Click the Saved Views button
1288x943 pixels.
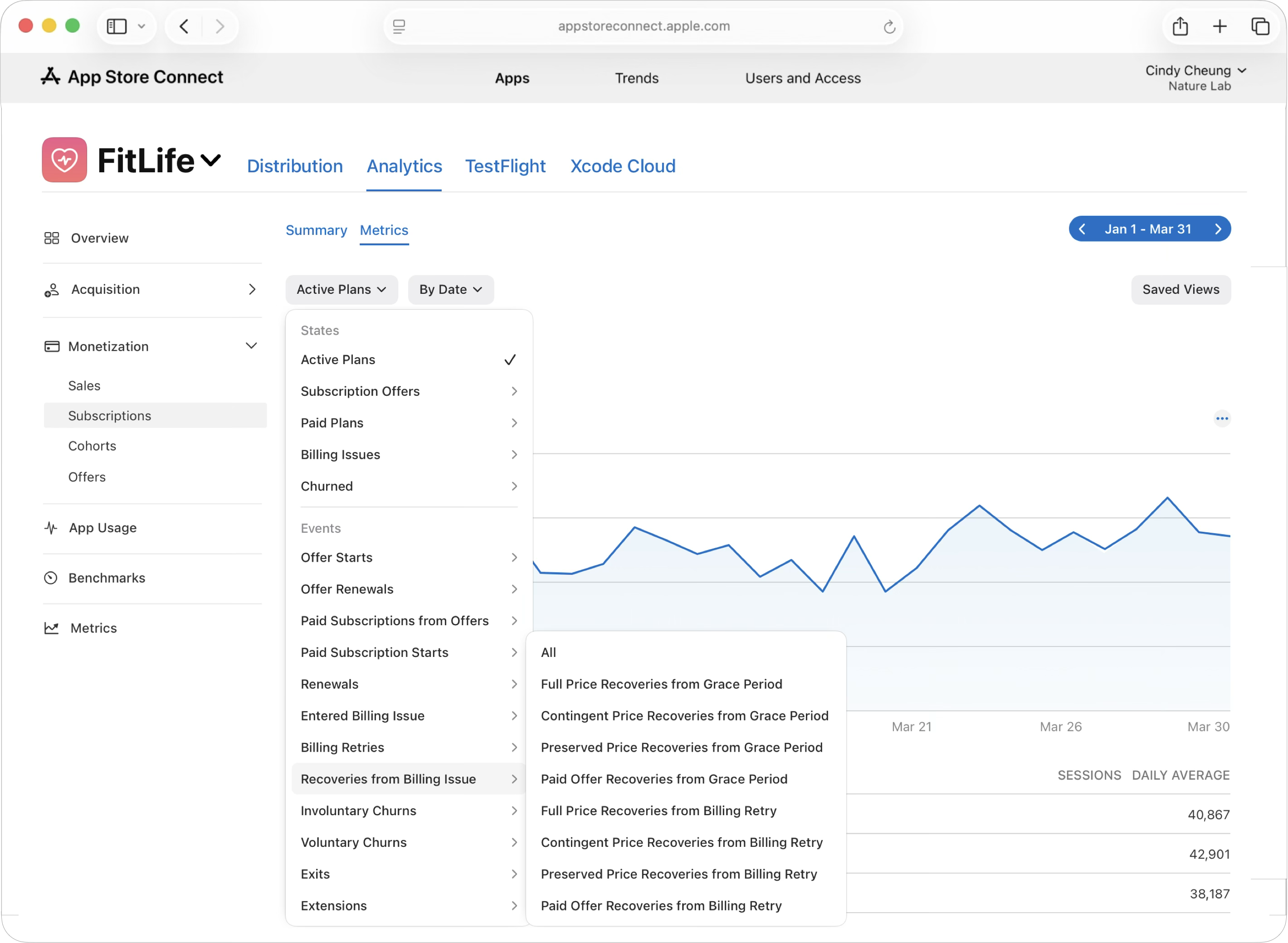1181,289
